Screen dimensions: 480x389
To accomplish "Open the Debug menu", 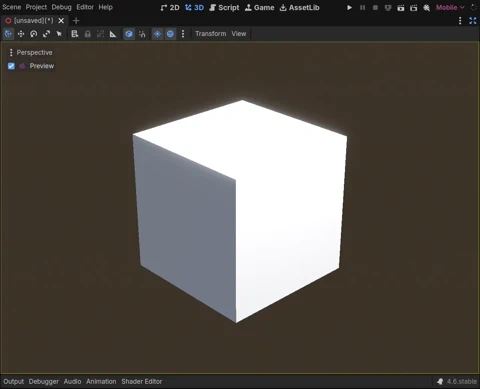I will pos(61,7).
